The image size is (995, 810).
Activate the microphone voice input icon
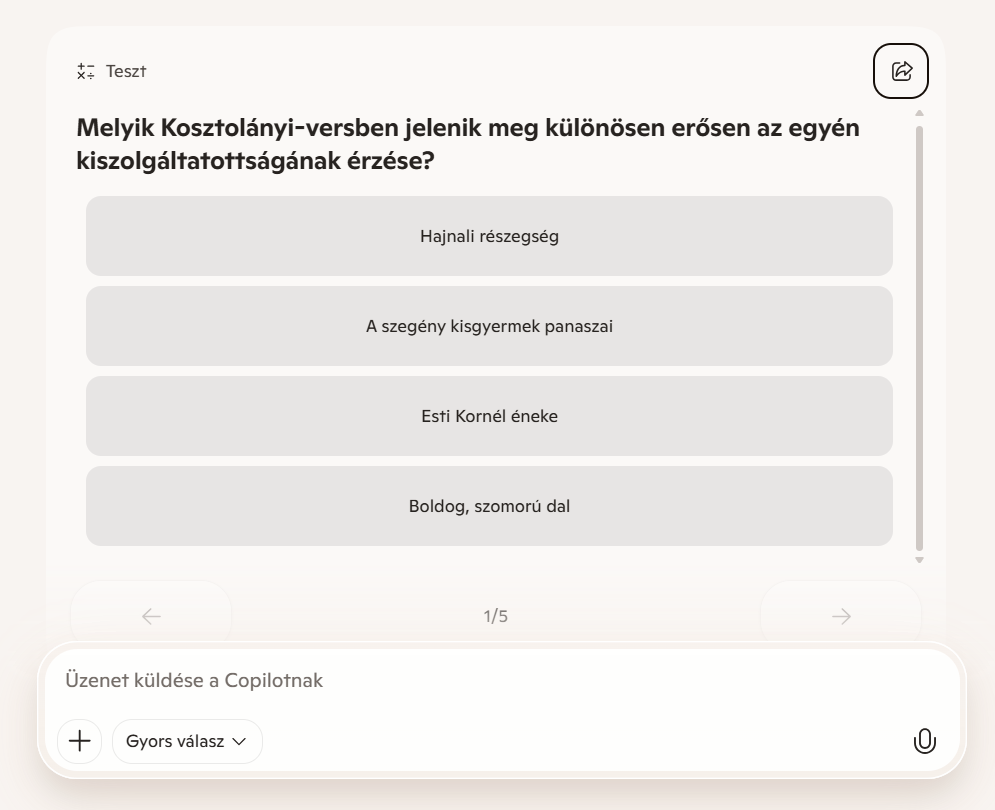tap(924, 741)
